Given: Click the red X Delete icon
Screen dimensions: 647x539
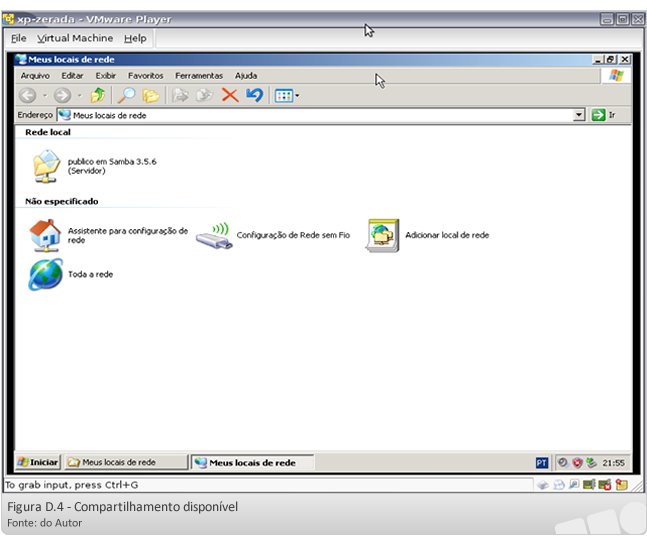Looking at the screenshot, I should click(230, 95).
